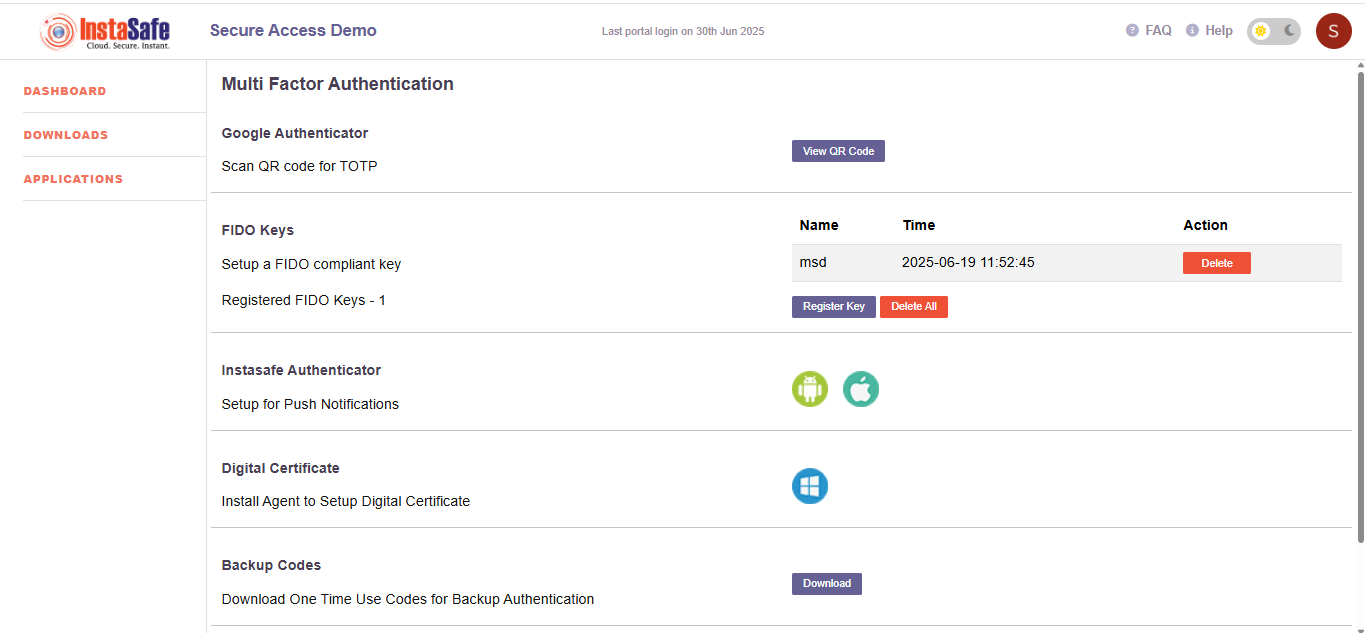Click the msd key name cell
This screenshot has height=633, width=1365.
[x=813, y=263]
